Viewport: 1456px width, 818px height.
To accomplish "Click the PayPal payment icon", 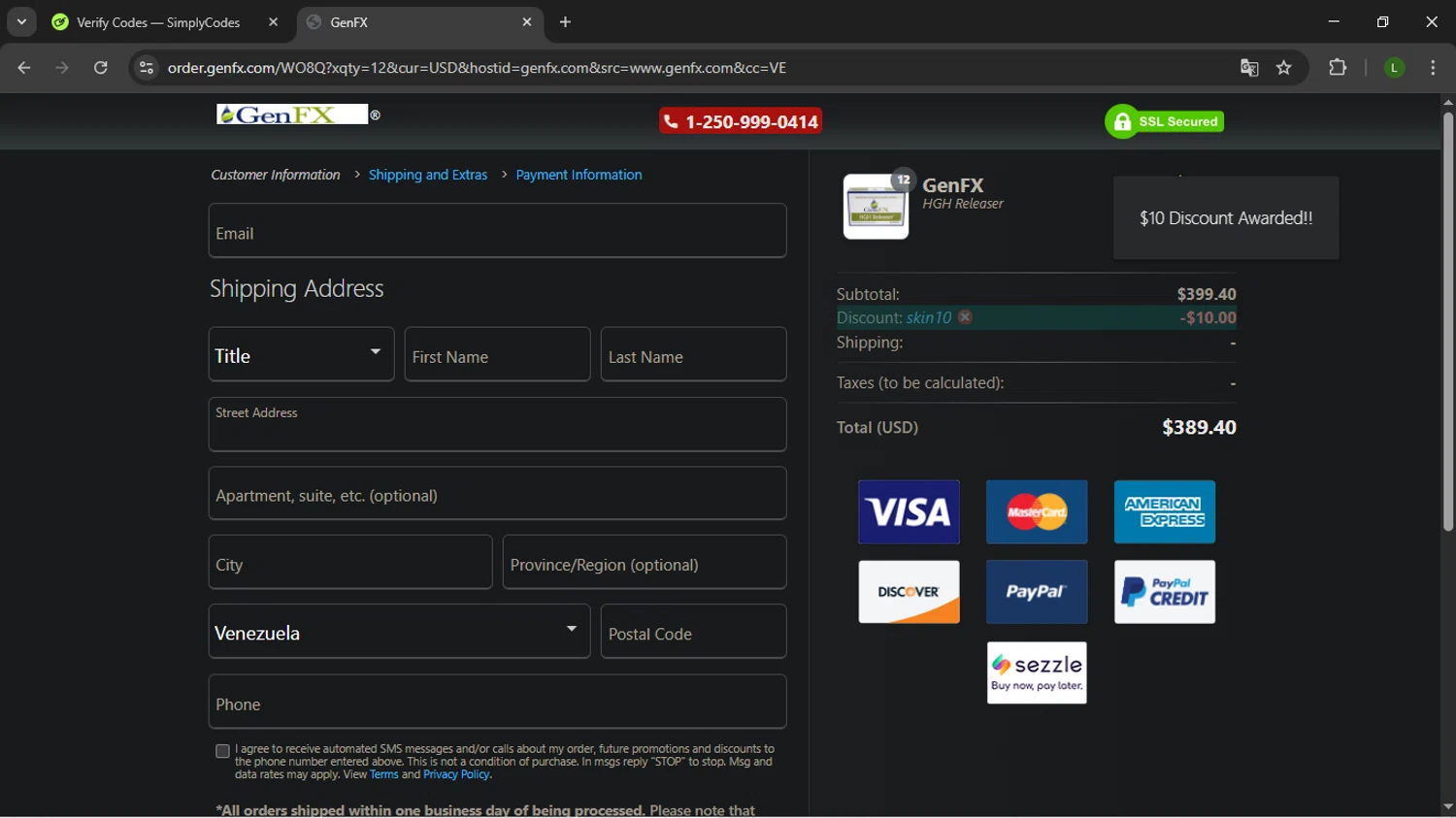I will (x=1037, y=592).
